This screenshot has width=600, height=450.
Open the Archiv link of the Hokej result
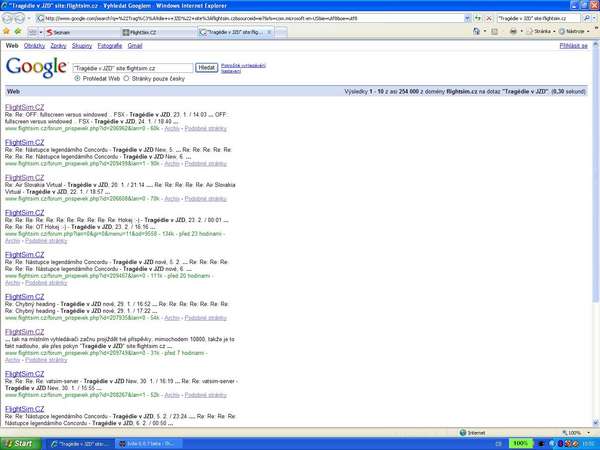point(13,241)
